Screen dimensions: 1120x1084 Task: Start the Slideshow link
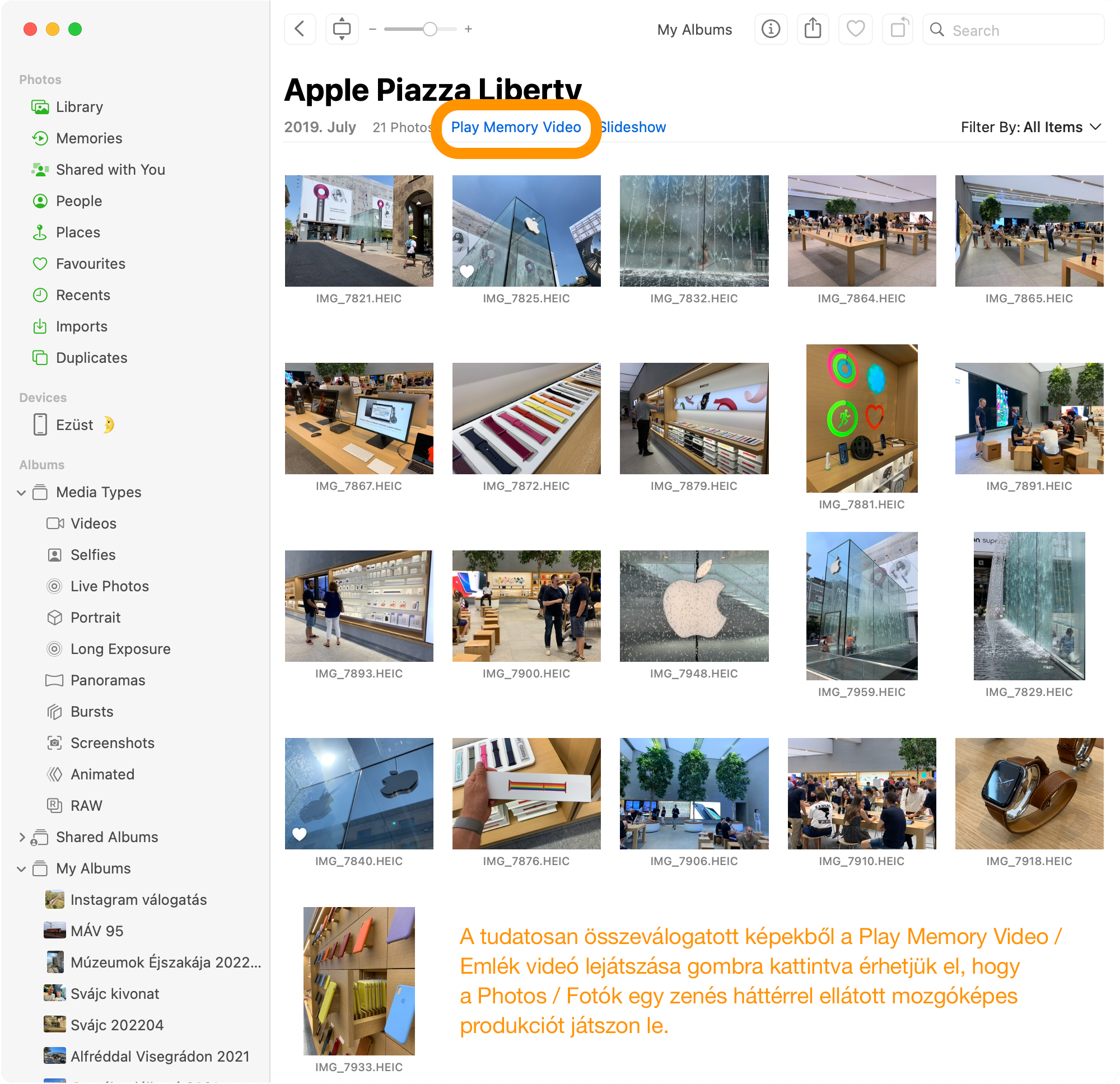pos(633,128)
